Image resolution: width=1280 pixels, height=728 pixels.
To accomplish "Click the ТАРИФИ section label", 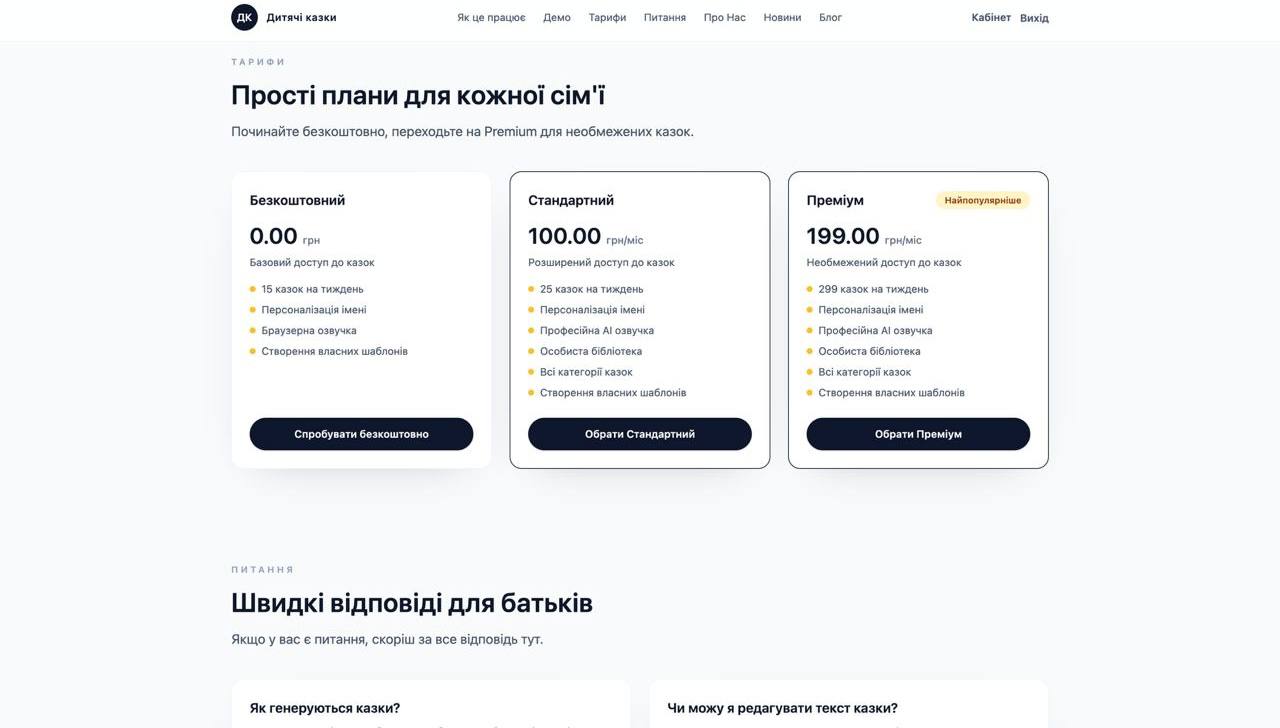I will pos(257,60).
